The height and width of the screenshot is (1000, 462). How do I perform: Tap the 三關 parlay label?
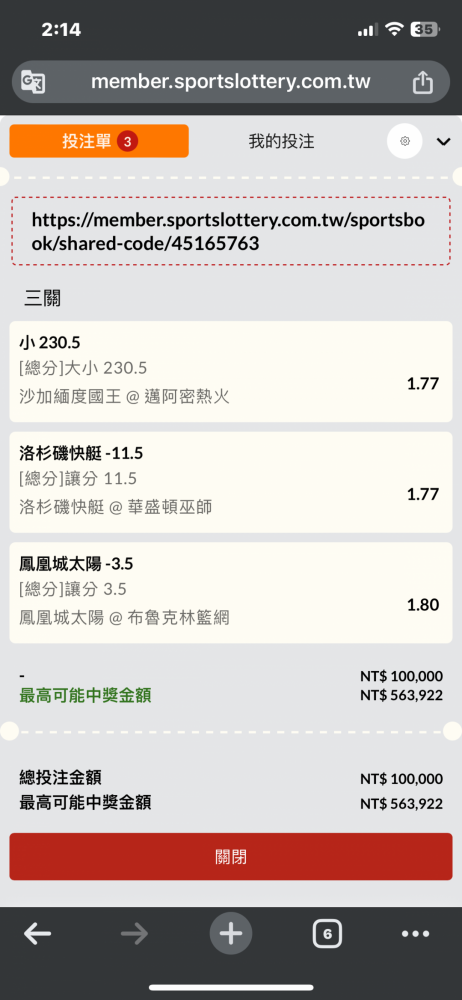click(x=43, y=297)
